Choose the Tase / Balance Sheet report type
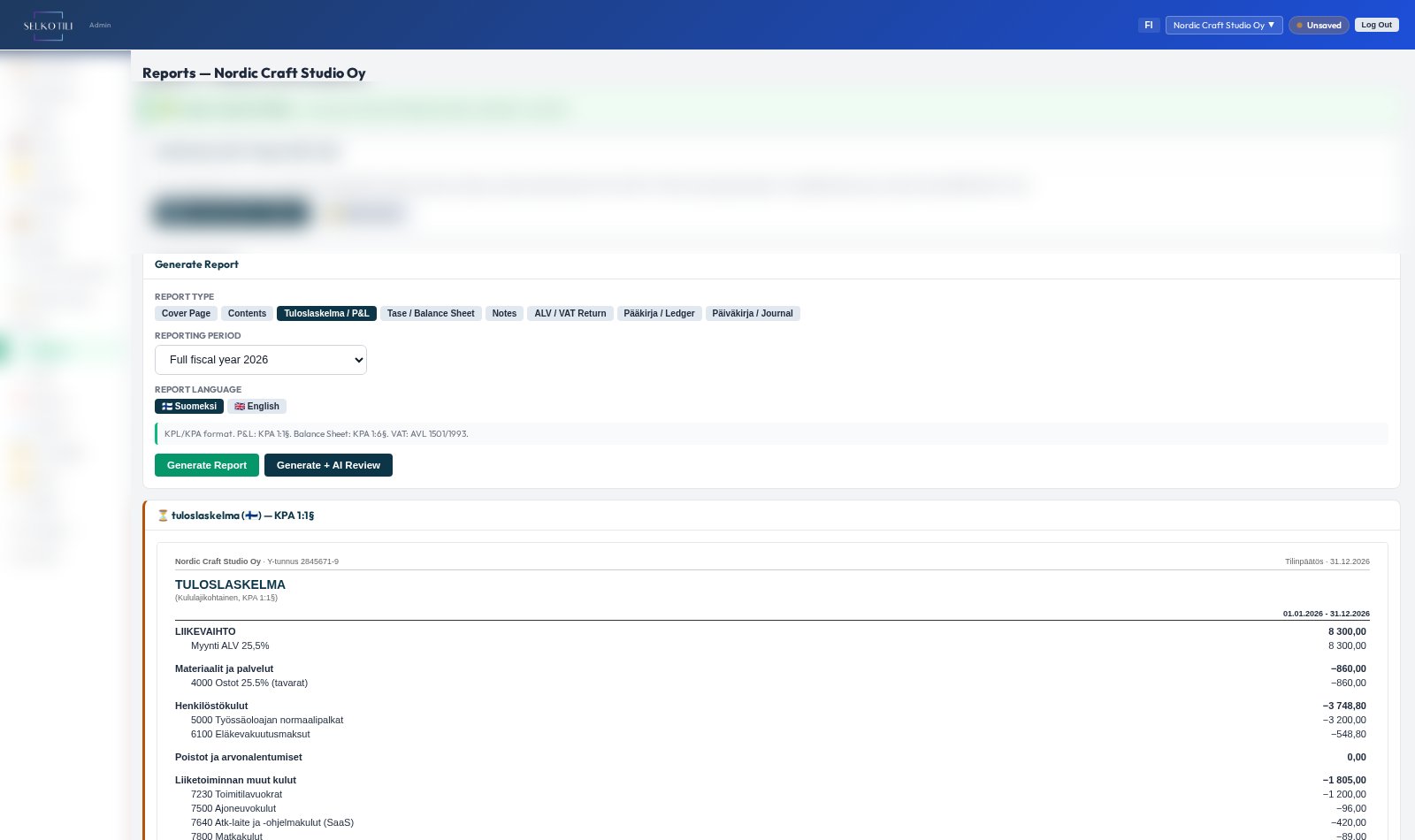Screen dimensions: 1415x840 431,313
